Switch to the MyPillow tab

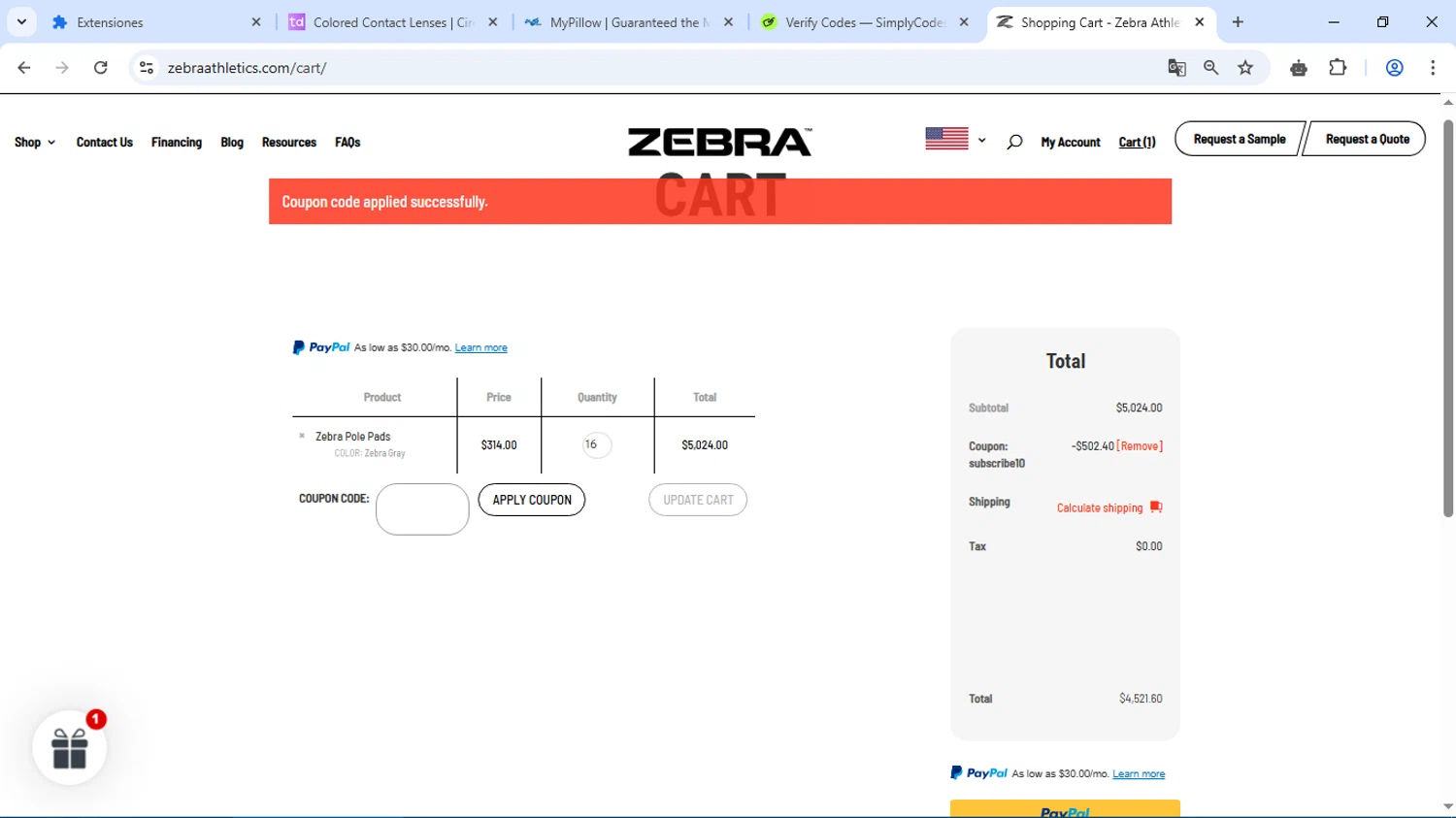629,21
